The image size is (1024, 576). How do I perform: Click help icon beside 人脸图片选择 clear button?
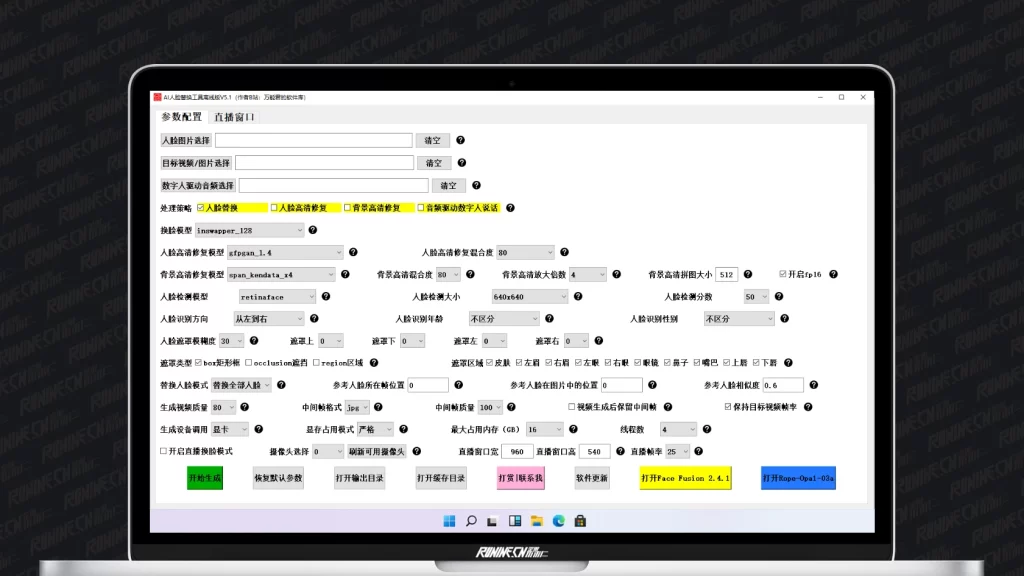point(461,141)
